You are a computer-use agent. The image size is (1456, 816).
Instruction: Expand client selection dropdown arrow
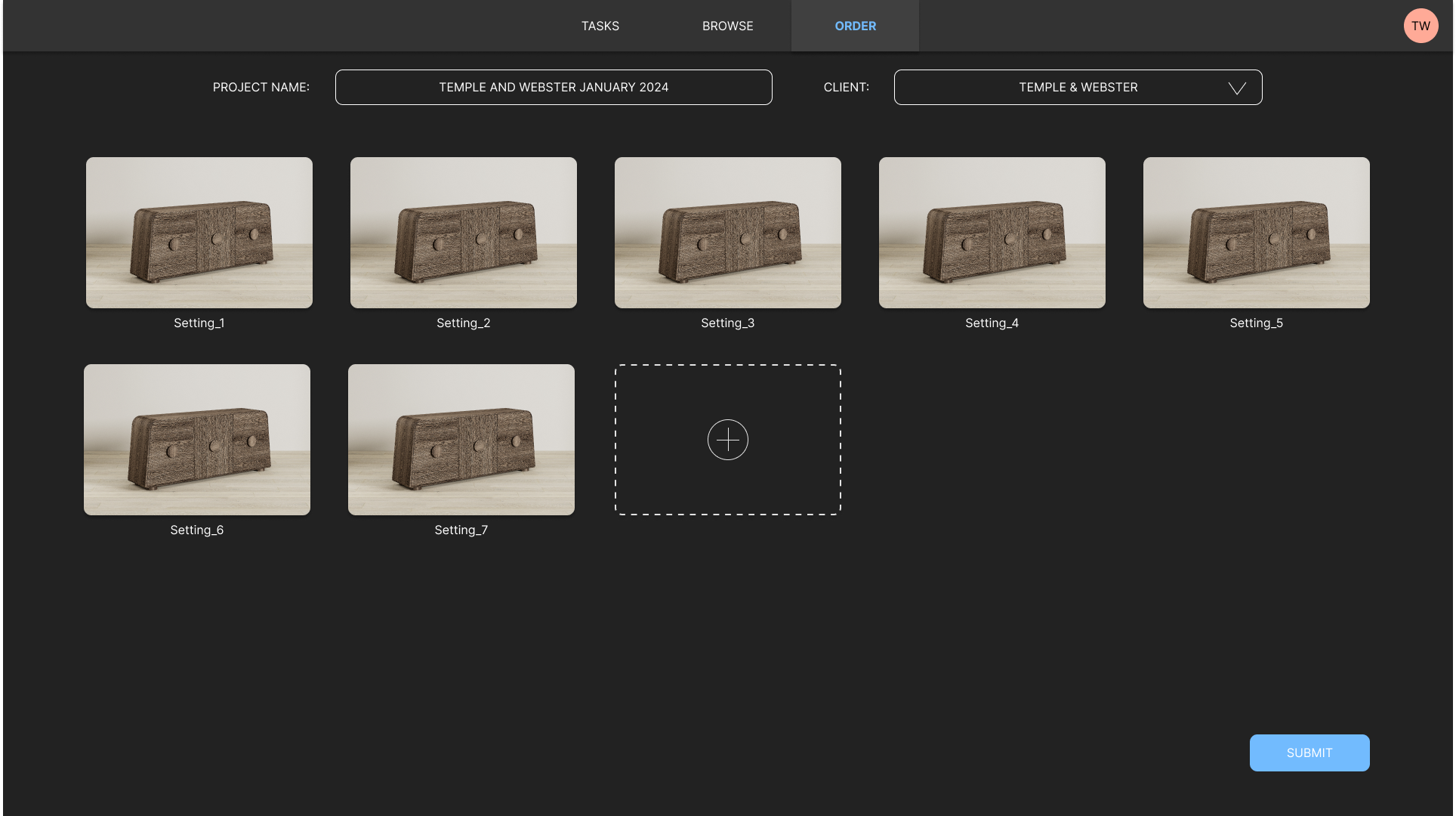coord(1237,88)
